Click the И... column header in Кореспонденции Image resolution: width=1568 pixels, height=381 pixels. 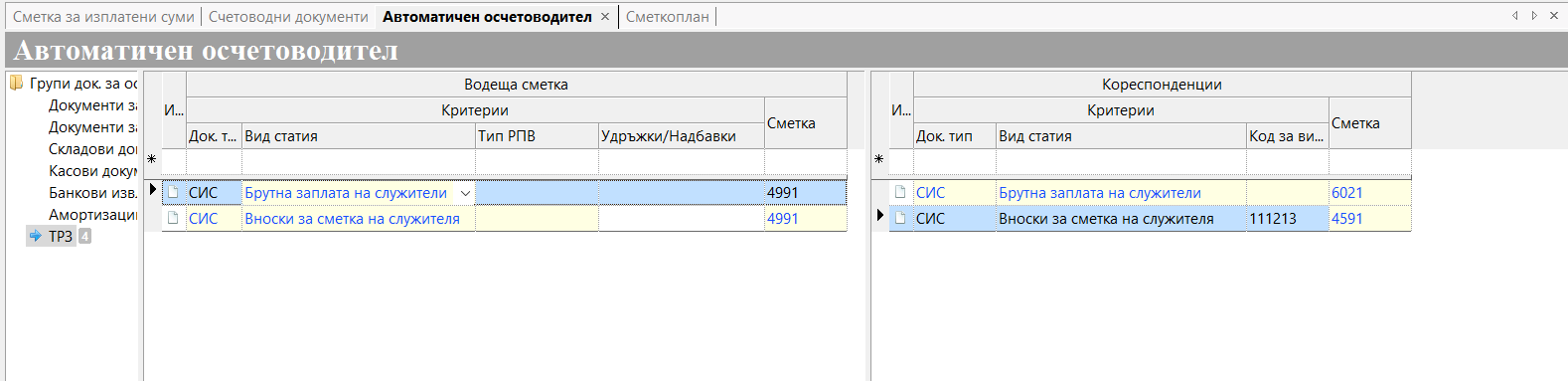coord(901,110)
